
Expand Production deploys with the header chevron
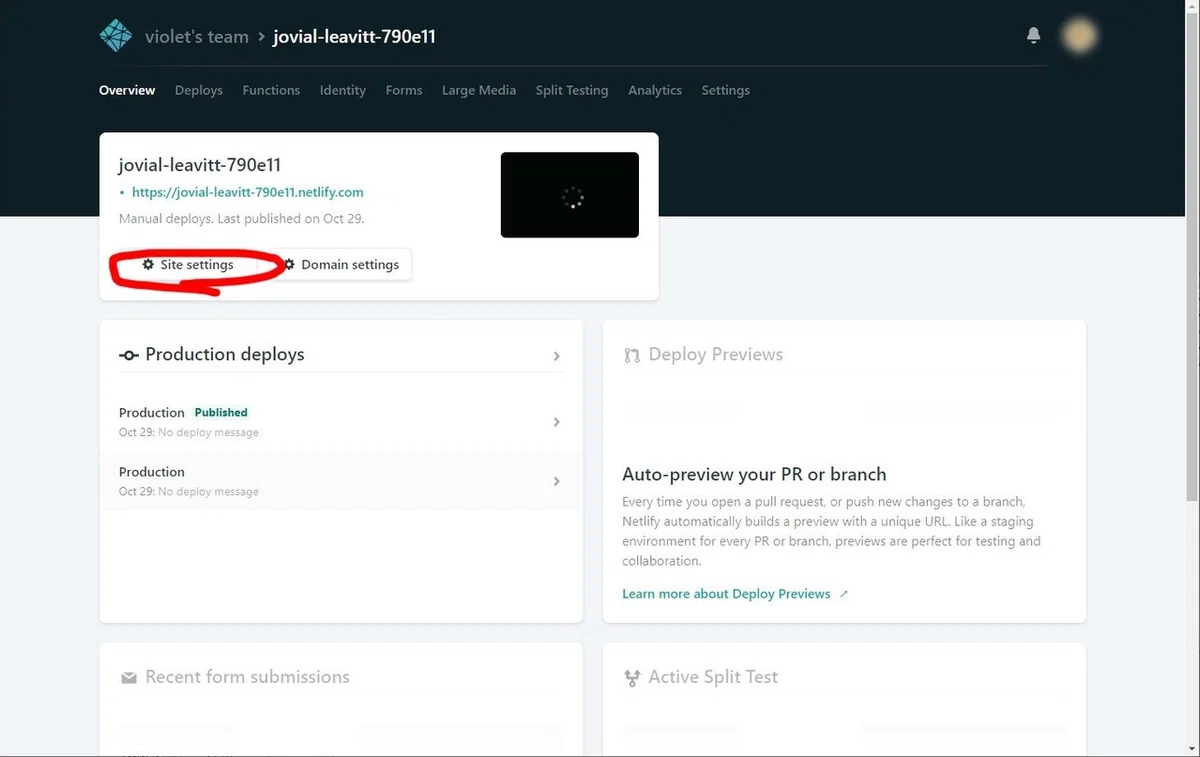557,356
